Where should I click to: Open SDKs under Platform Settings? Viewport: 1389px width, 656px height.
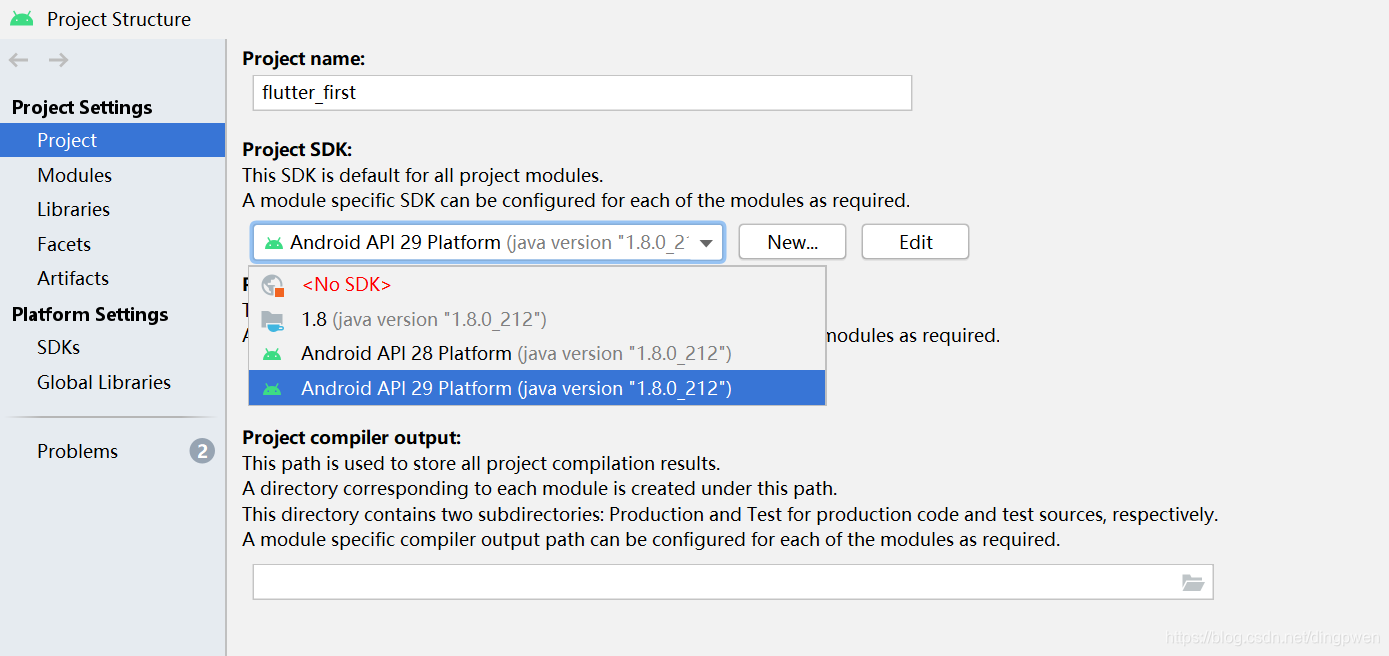(58, 347)
